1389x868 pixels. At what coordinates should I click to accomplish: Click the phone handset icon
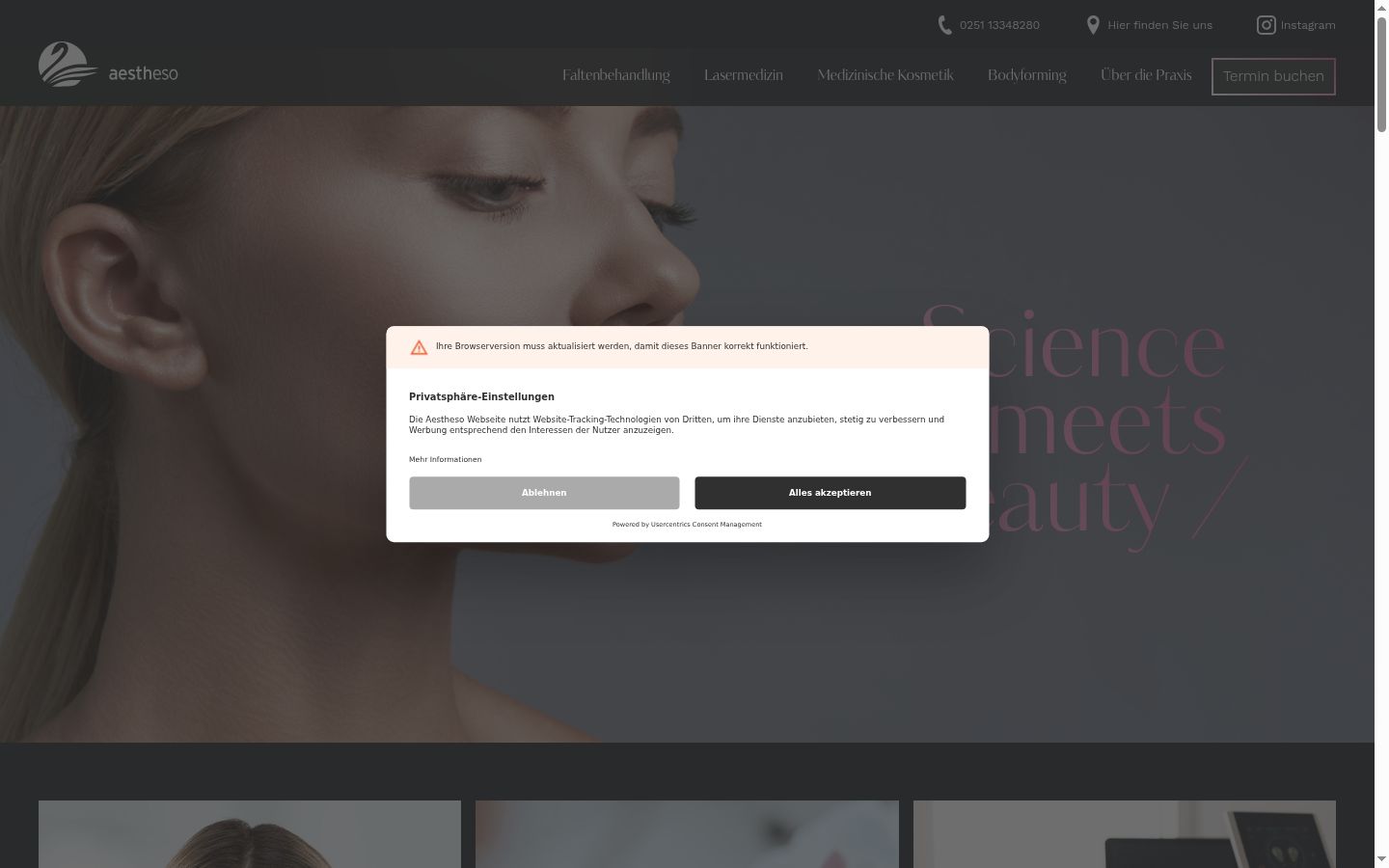pyautogui.click(x=944, y=25)
